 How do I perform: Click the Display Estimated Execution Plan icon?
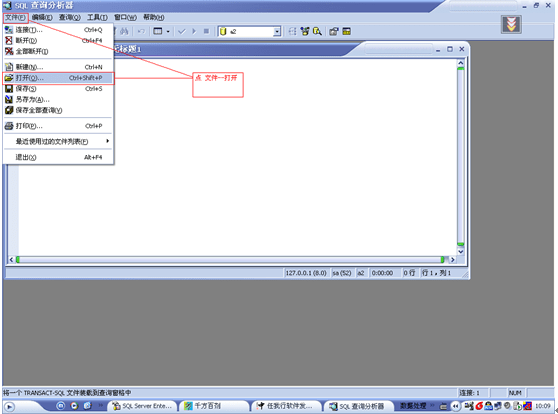(292, 32)
